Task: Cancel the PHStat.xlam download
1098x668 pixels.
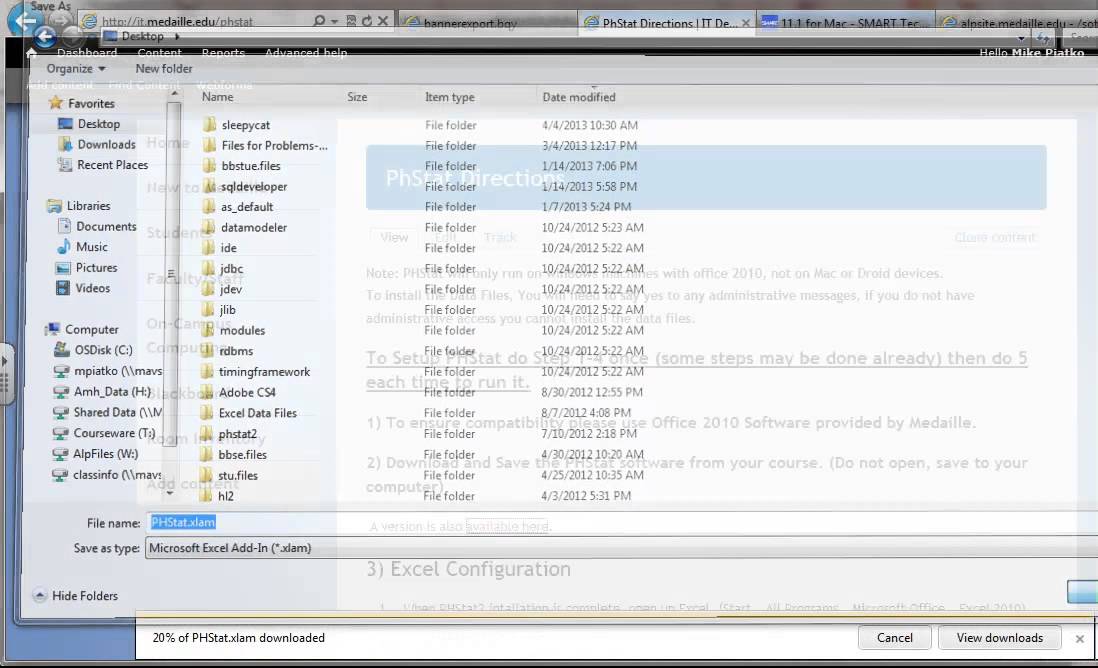Action: coord(894,638)
